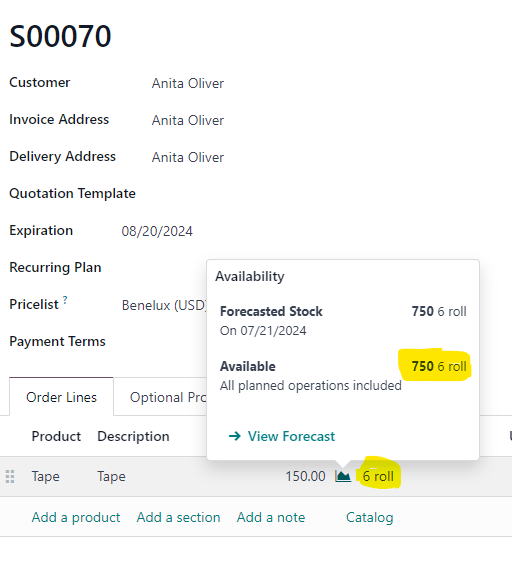Viewport: 512px width, 564px height.
Task: Click the 150.00 quantity cell
Action: [305, 476]
